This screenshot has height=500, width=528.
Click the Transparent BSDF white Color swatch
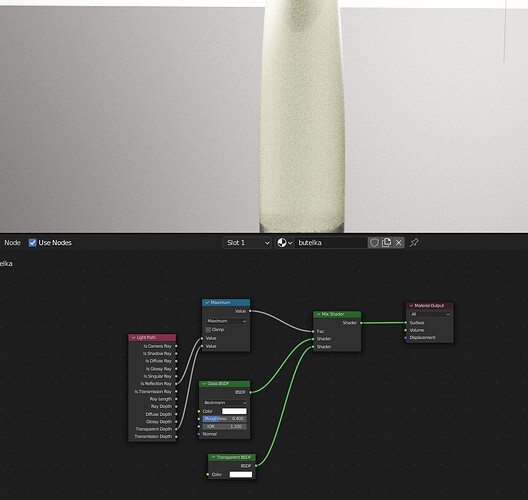[x=241, y=474]
